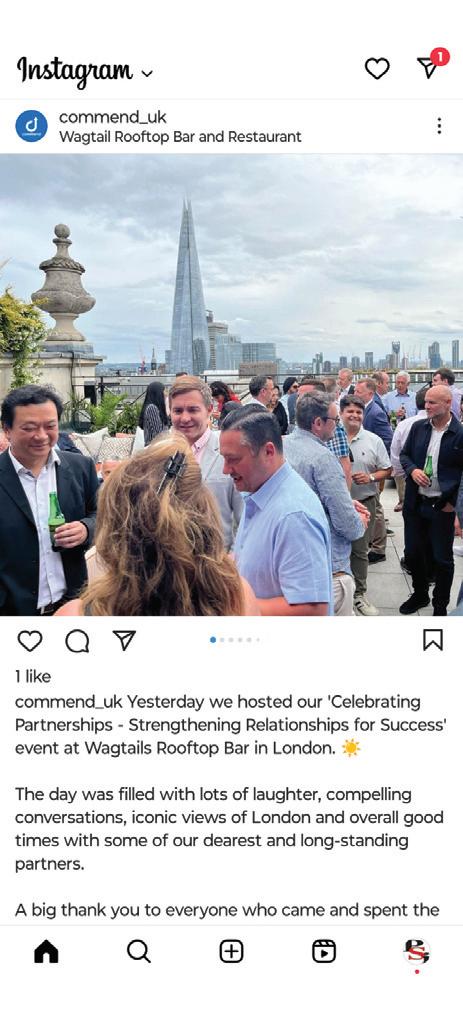
Task: Tap commend_uk username in the caption
Action: pos(69,702)
